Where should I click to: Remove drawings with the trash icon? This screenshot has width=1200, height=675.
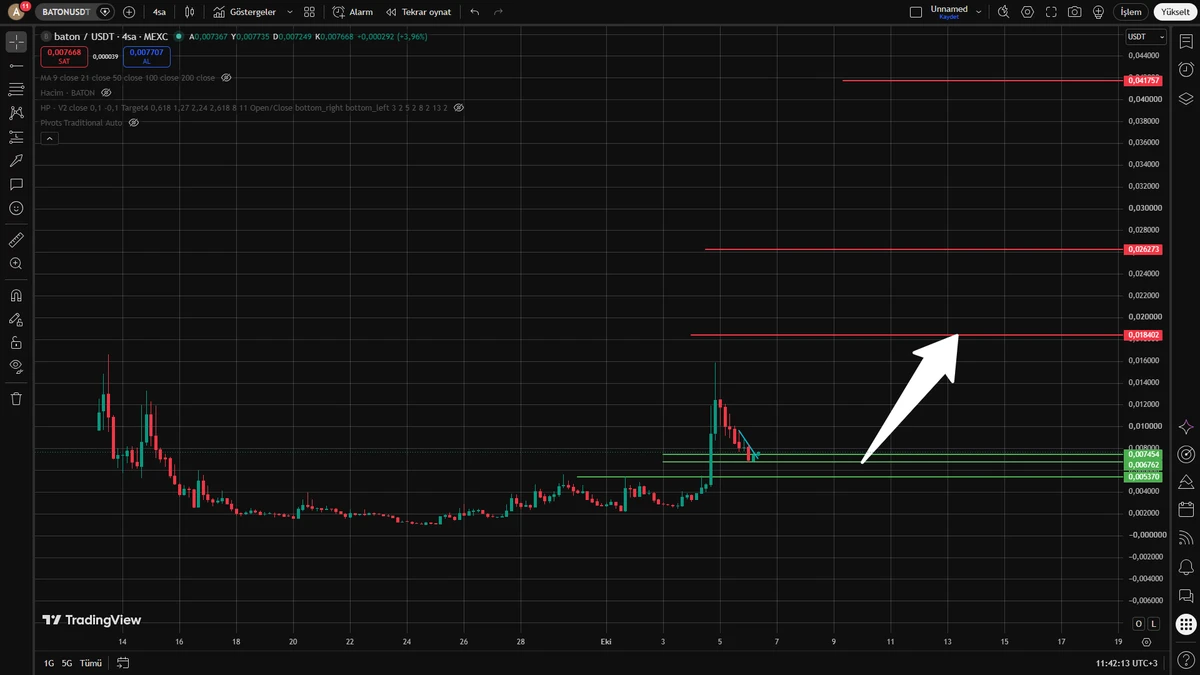[x=16, y=399]
